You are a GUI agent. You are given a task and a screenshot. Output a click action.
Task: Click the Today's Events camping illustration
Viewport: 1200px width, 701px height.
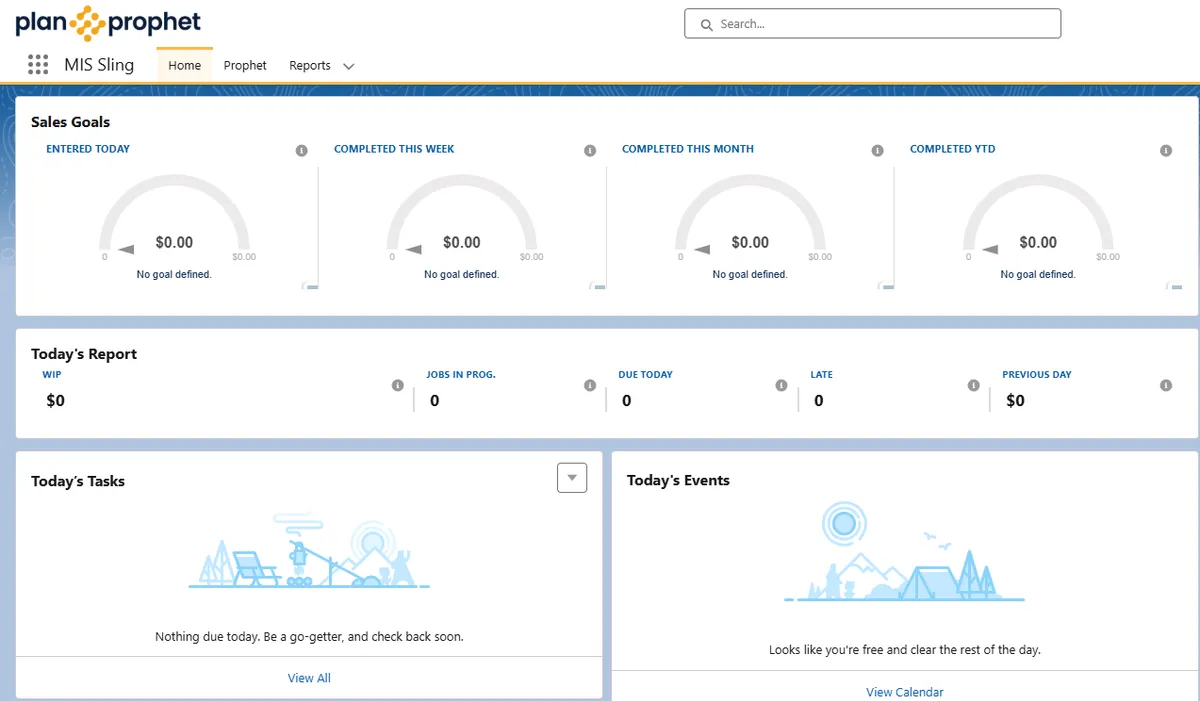pos(905,551)
